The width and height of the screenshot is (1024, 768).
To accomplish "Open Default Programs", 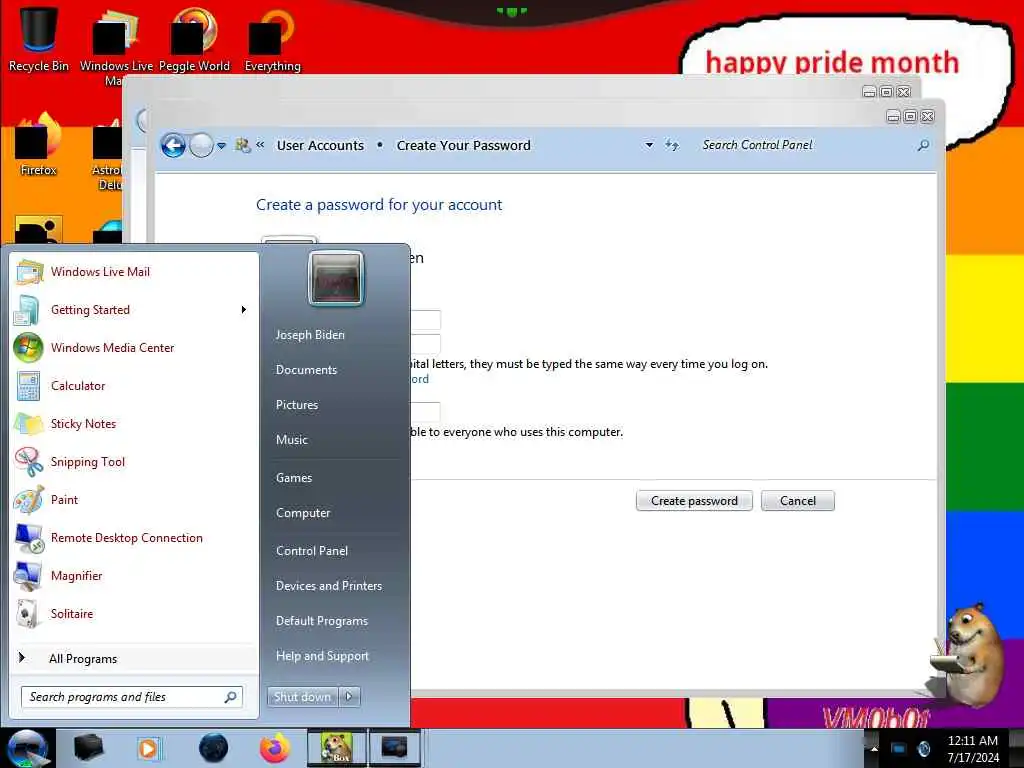I will [322, 620].
